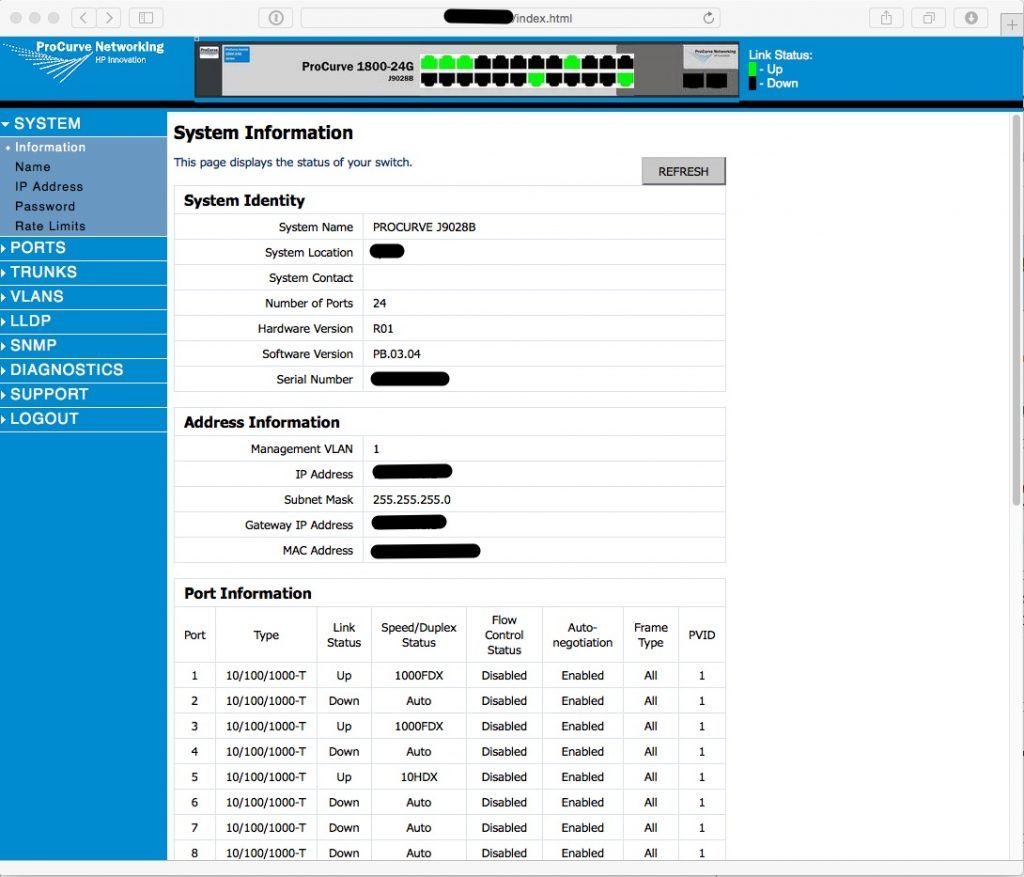
Task: Click the page's vertical scrollbar
Action: point(1016,310)
